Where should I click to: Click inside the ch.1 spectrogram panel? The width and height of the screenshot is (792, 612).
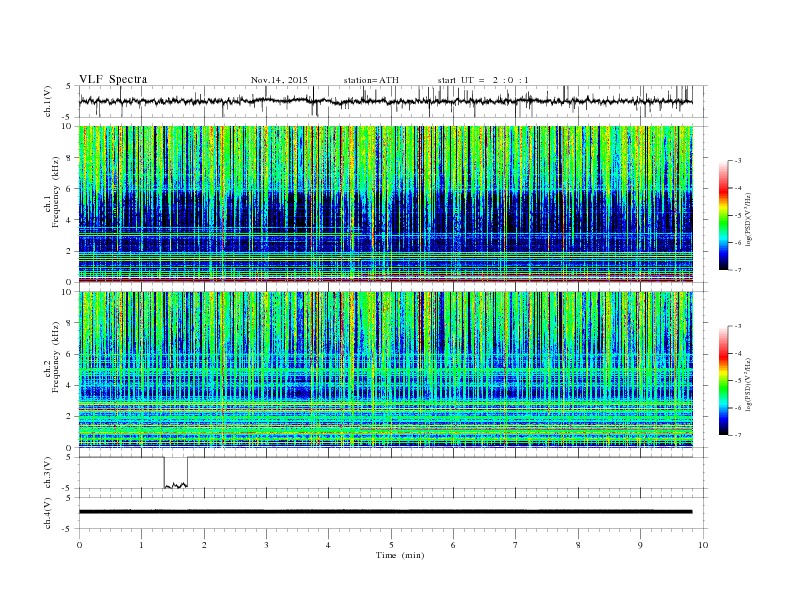tap(385, 204)
